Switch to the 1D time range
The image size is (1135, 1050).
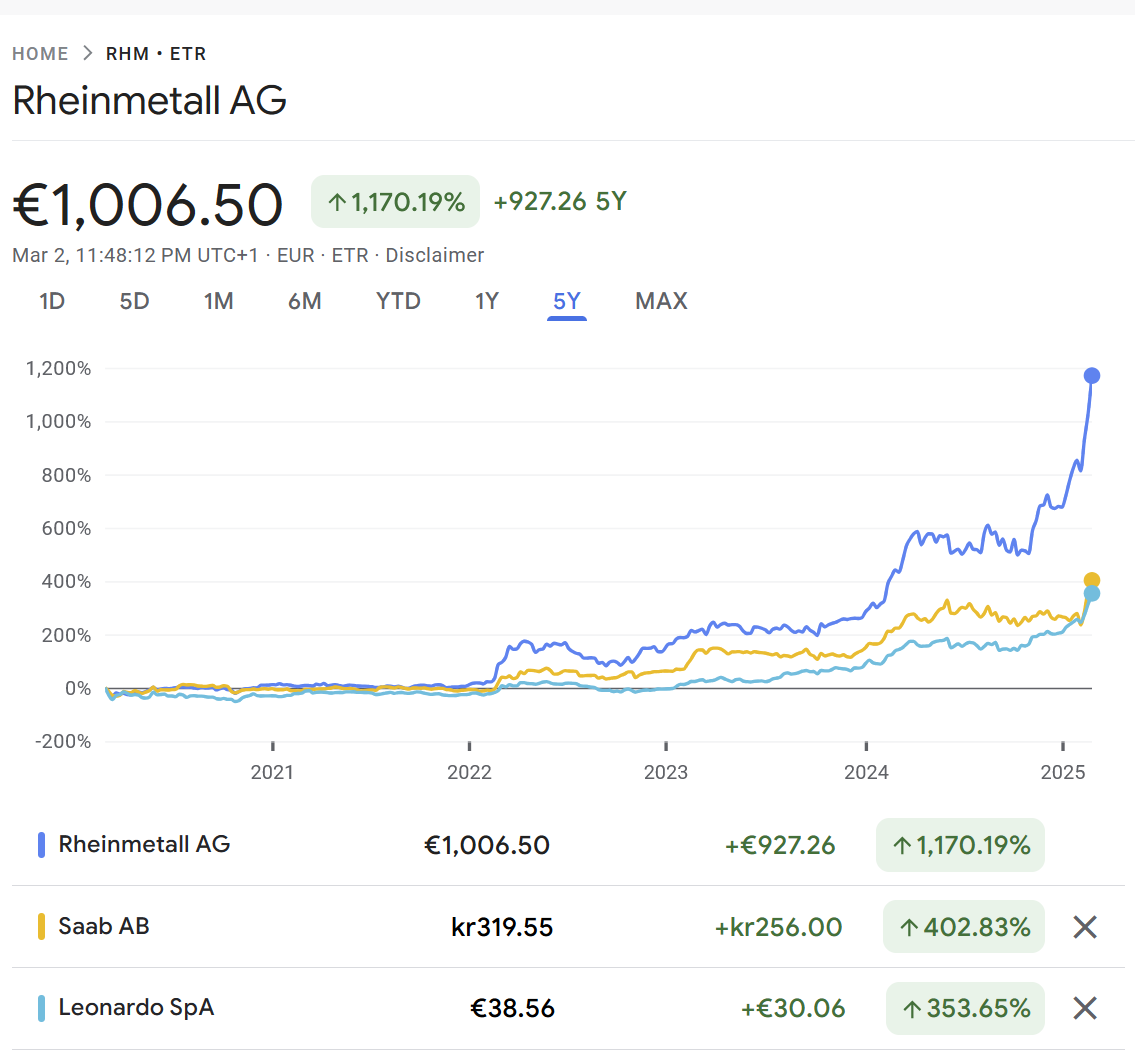[52, 301]
